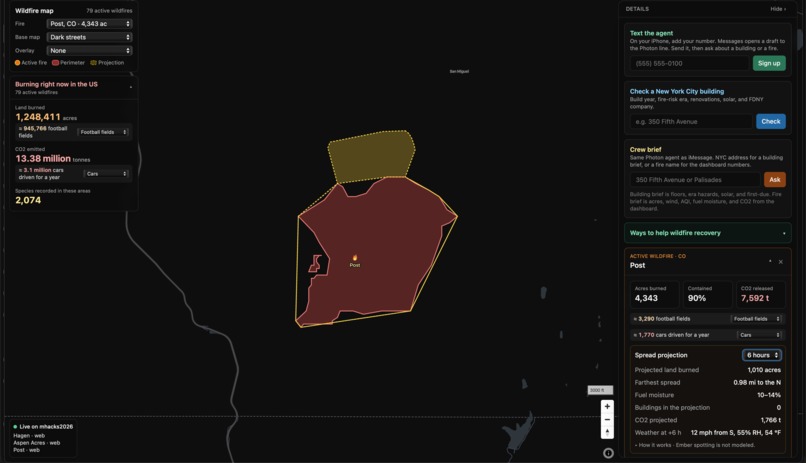Click the small perimeter patch west of the Post marker

click(315, 264)
